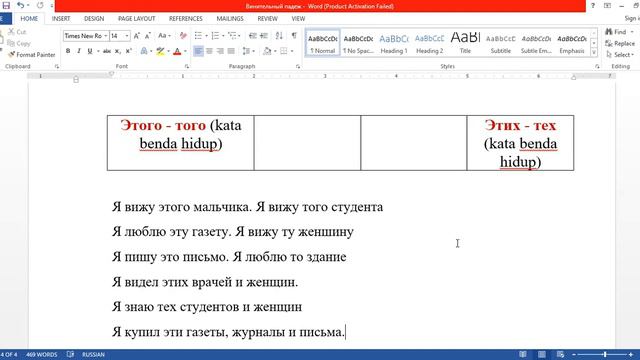Viewport: 640px width, 360px height.
Task: Clear all formatting with the eraser icon
Action: point(183,36)
